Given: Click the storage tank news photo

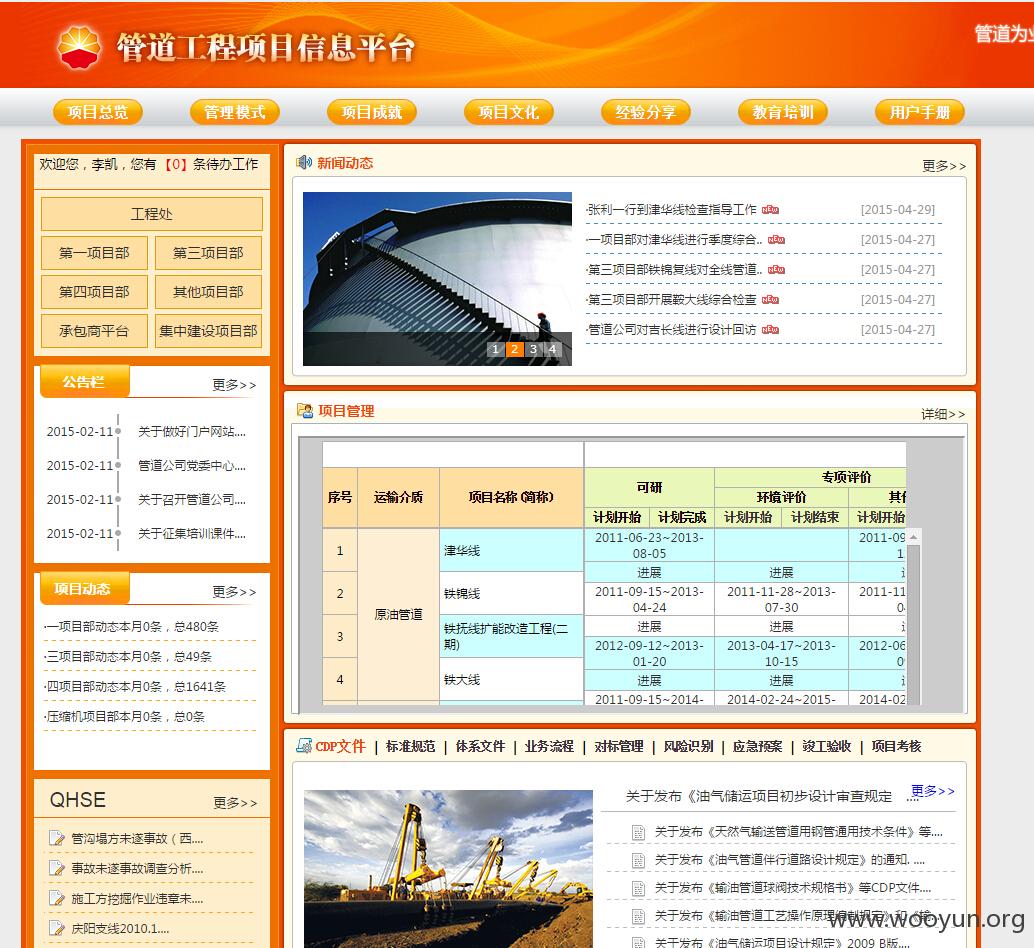Looking at the screenshot, I should click(x=437, y=278).
